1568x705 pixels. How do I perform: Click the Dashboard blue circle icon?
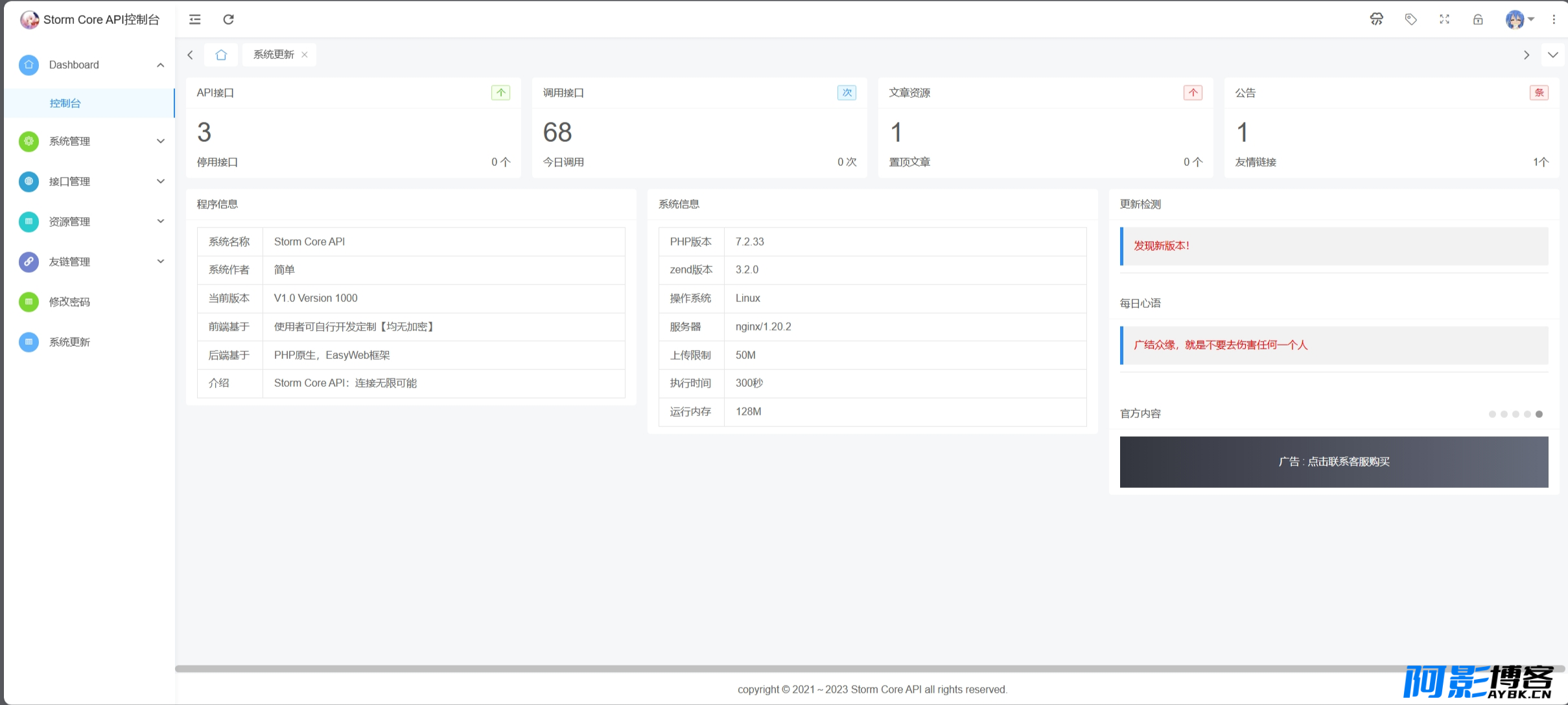click(x=29, y=65)
